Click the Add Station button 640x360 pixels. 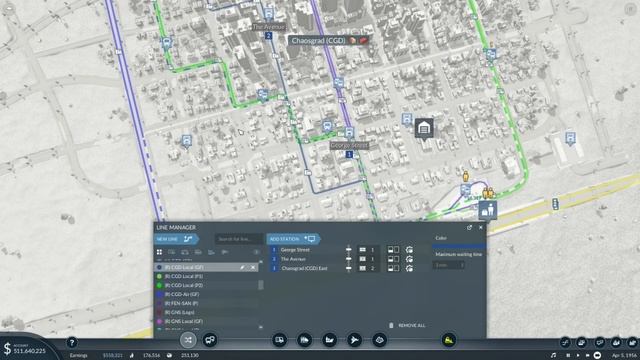point(293,239)
